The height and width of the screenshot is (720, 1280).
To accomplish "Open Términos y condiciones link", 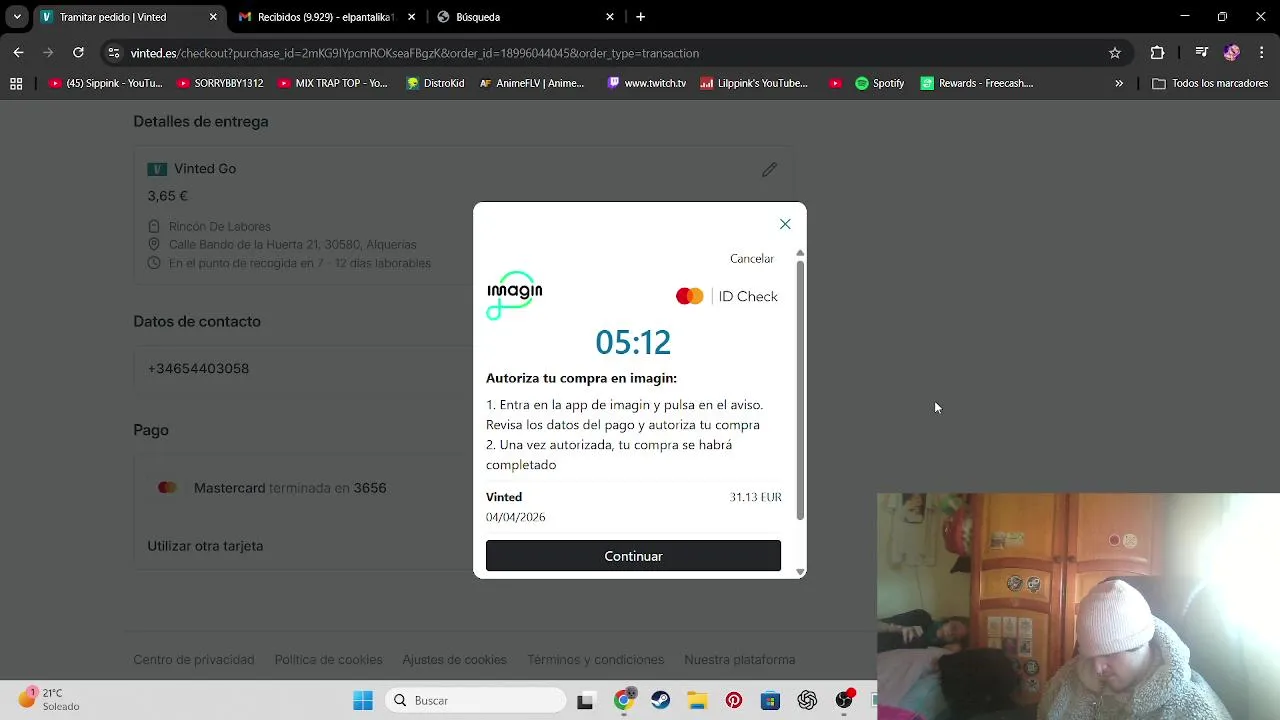I will click(x=596, y=660).
